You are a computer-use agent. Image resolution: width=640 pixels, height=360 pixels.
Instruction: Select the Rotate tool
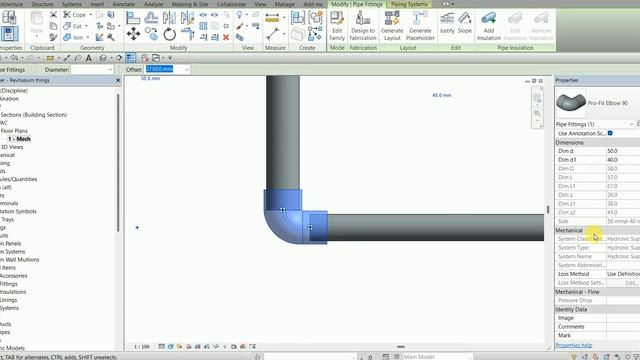[x=169, y=34]
